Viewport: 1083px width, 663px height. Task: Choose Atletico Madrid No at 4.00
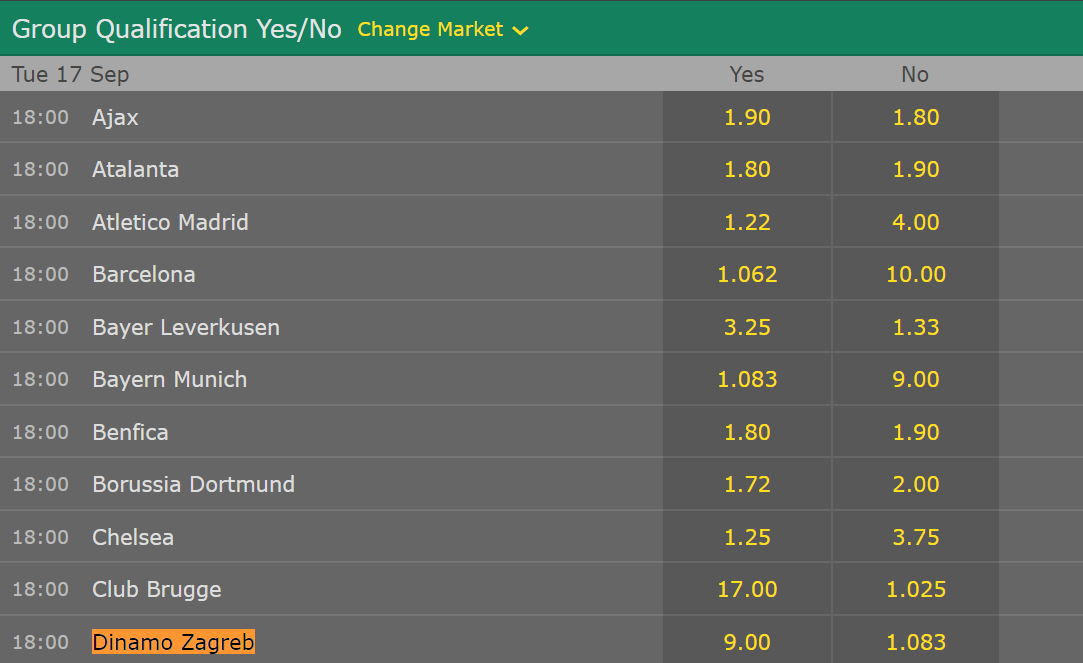pos(915,222)
